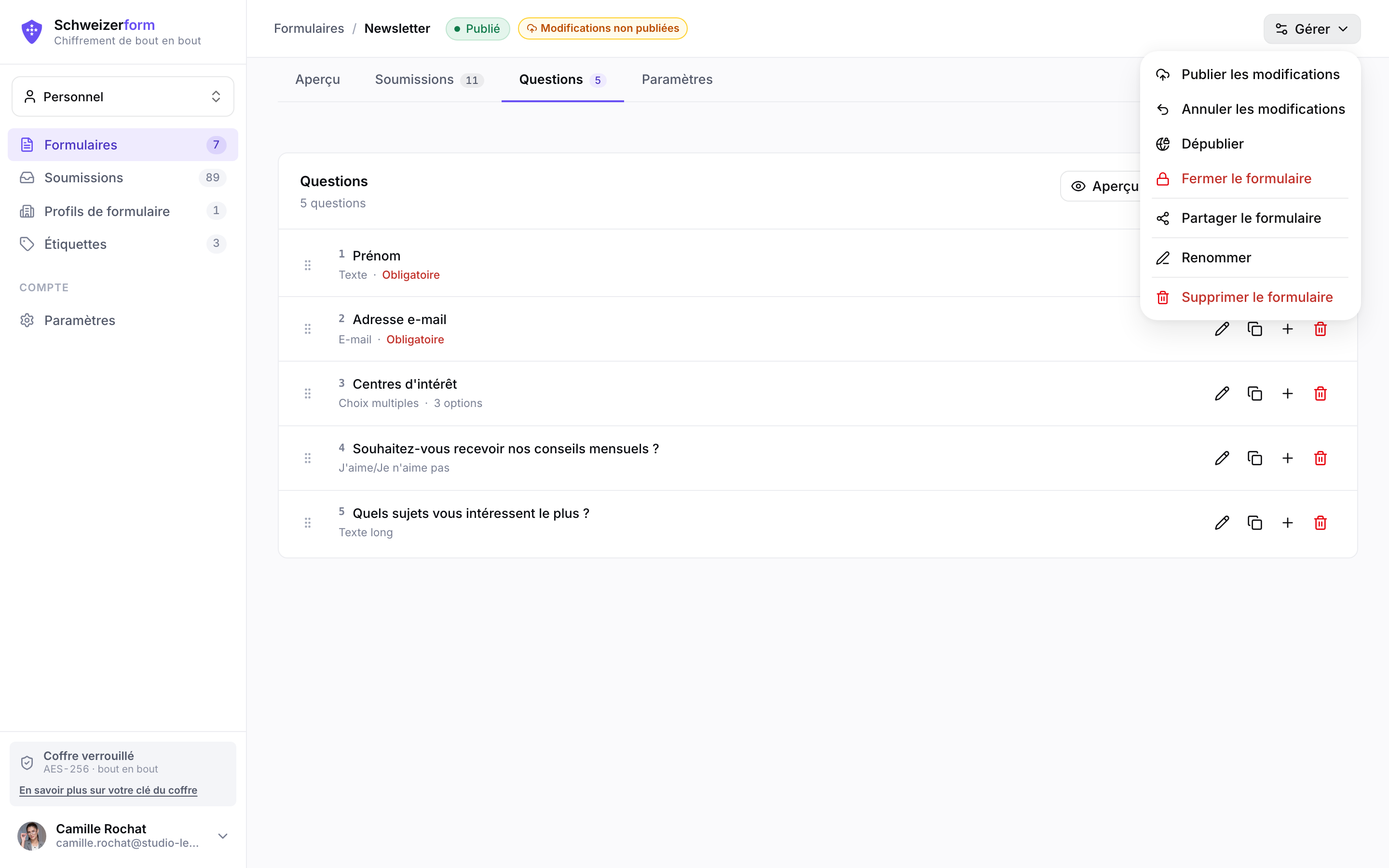This screenshot has width=1389, height=868.
Task: Expand the Personnel workspace selector
Action: pyautogui.click(x=123, y=96)
